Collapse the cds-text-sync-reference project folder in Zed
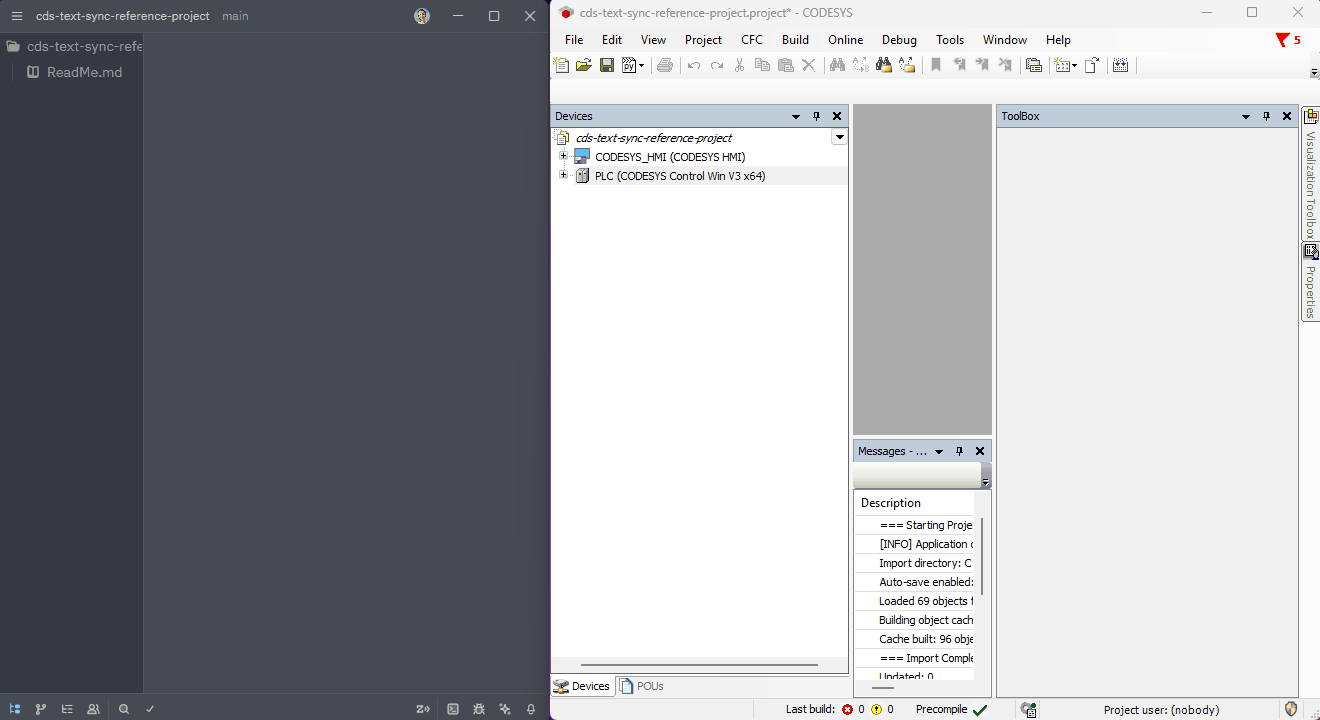Screen dimensions: 1320x720 (x=72, y=46)
